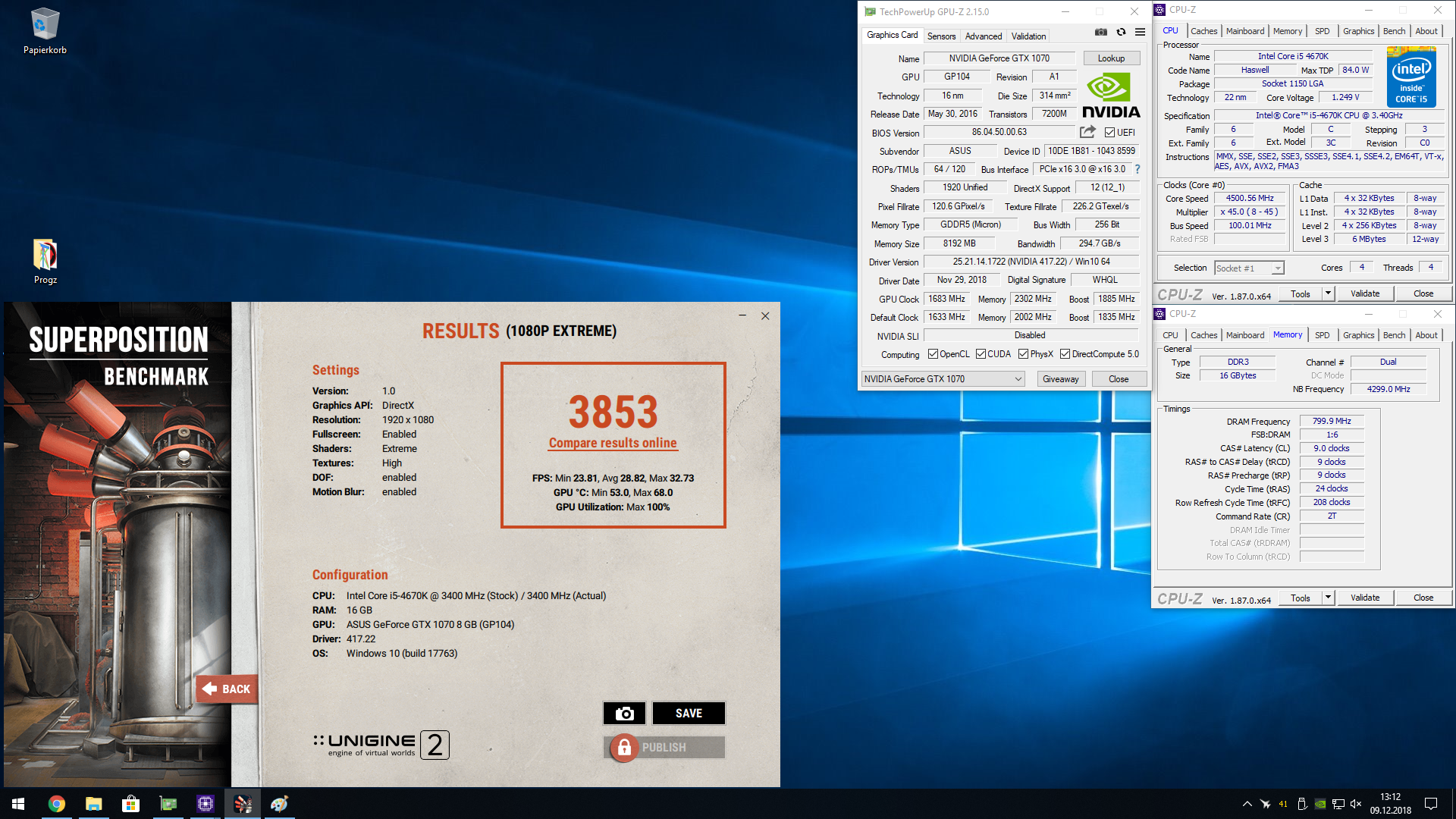Open the Windows Start menu
This screenshot has height=819, width=1456.
(18, 804)
